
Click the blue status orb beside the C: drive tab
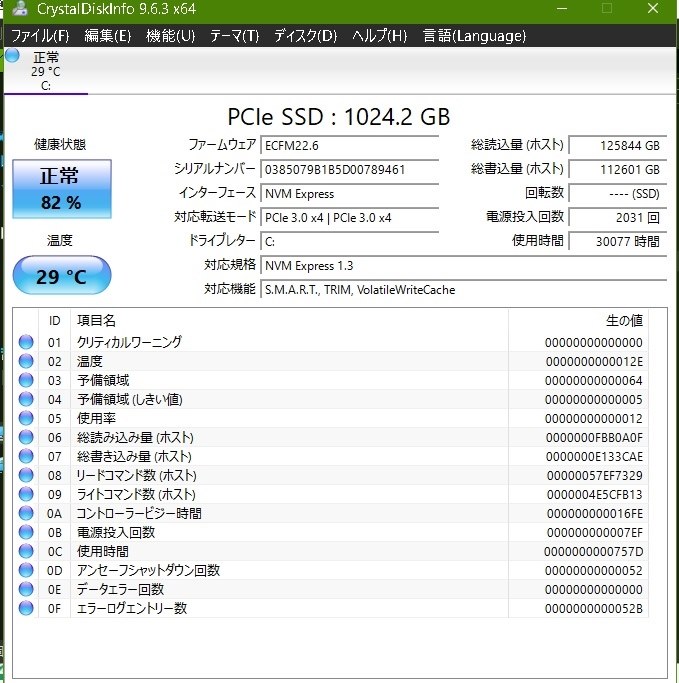[12, 56]
